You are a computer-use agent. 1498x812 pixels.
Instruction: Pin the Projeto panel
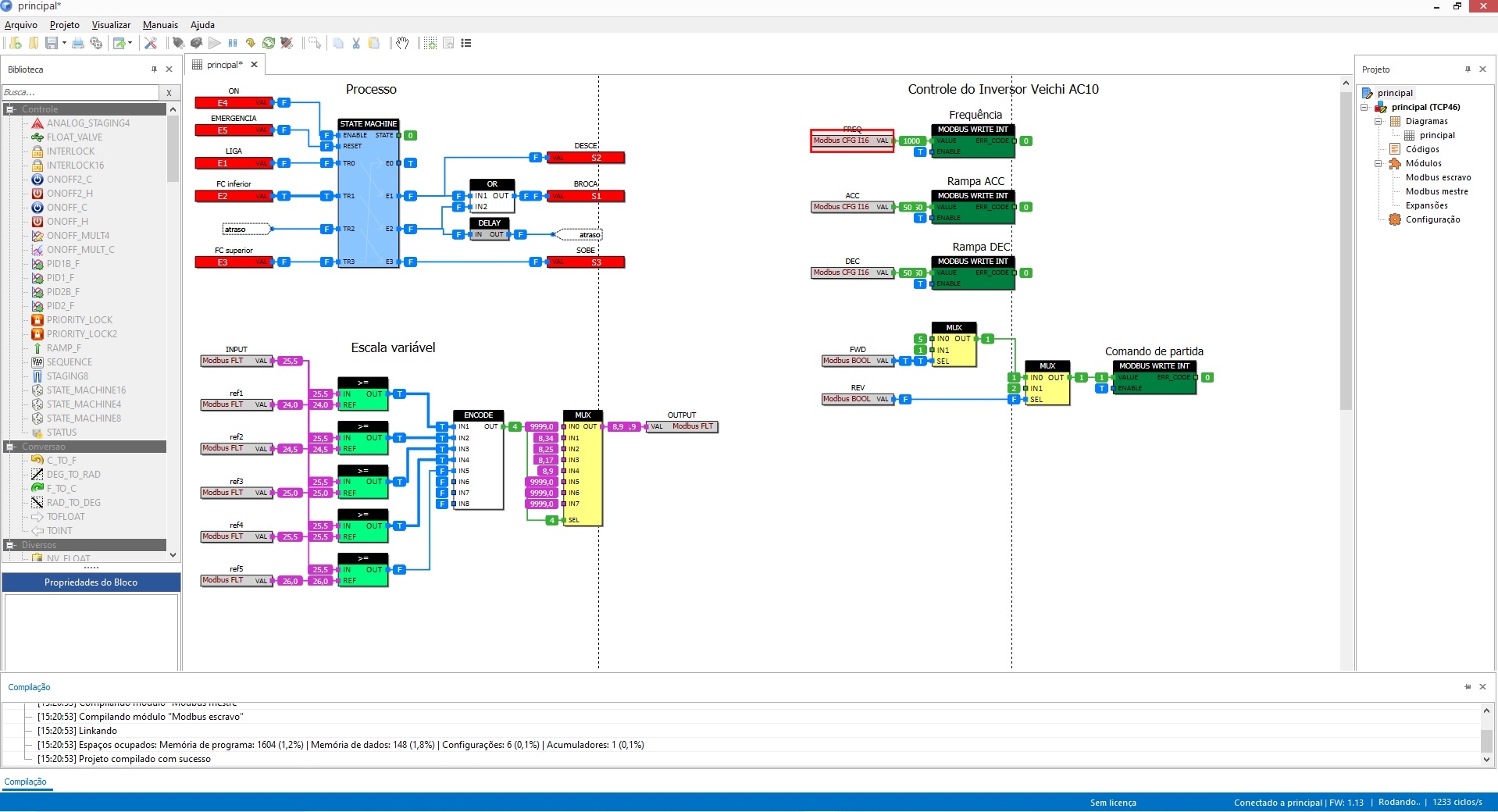1468,69
